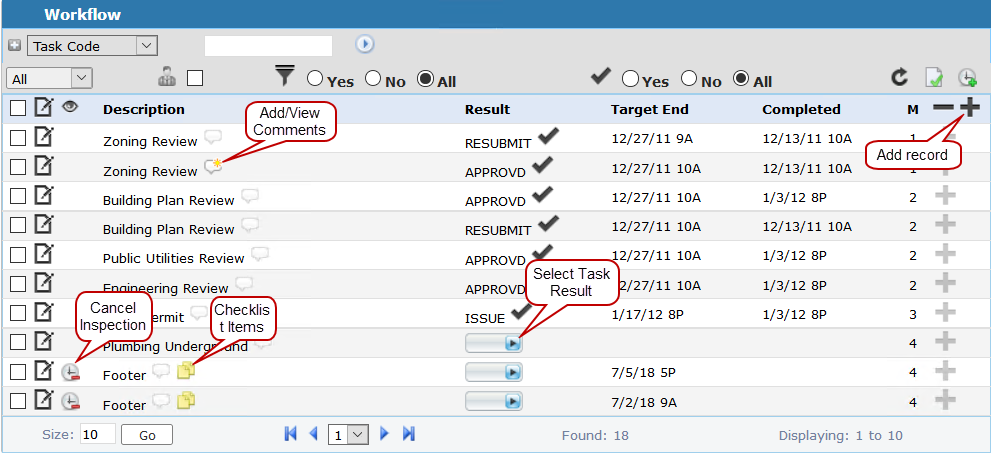Open result dropdown for Plumbing Underground

(x=494, y=343)
